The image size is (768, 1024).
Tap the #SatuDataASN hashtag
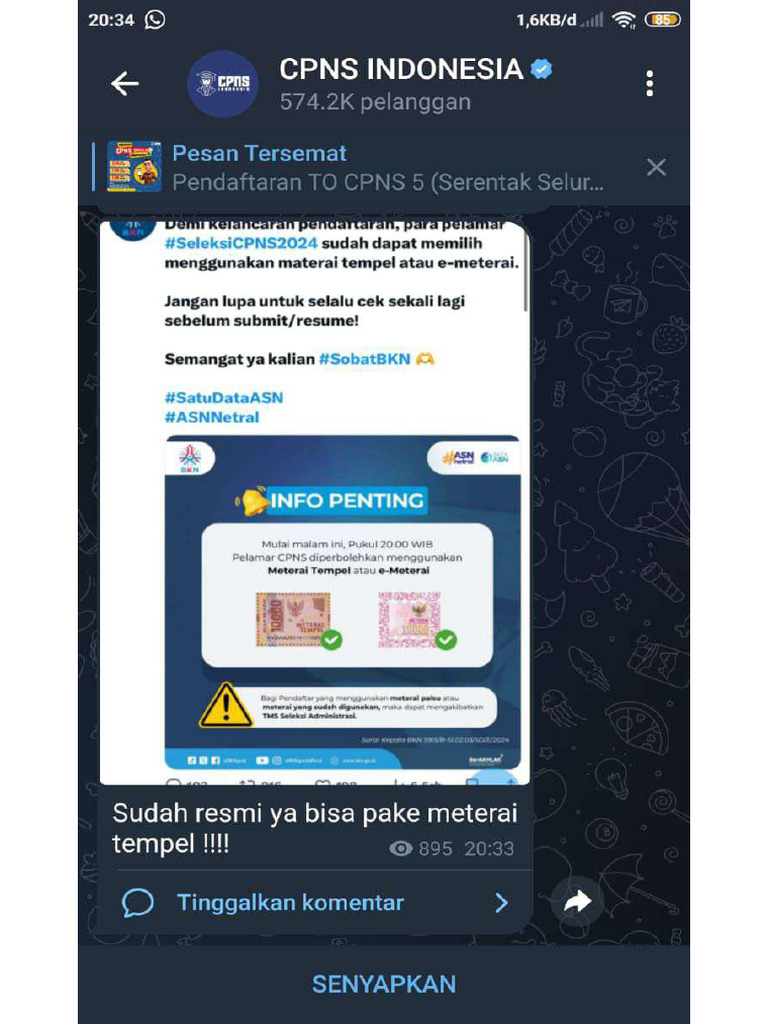click(x=224, y=398)
